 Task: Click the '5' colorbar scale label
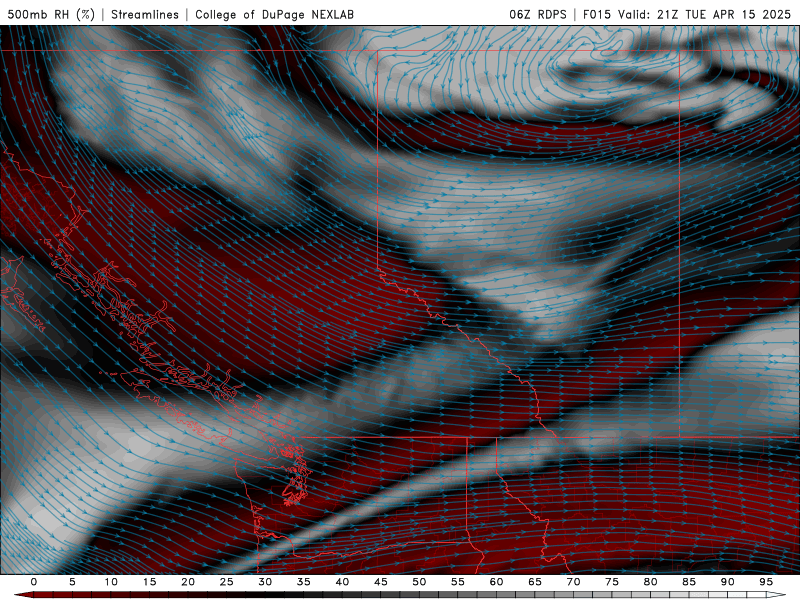72,582
